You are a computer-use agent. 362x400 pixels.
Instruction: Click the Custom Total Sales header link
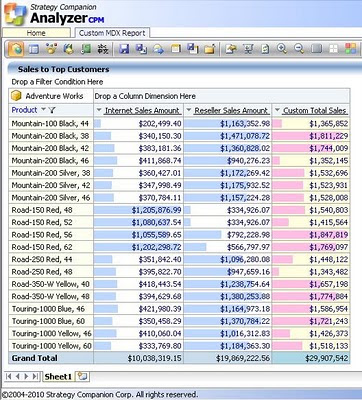click(x=314, y=110)
